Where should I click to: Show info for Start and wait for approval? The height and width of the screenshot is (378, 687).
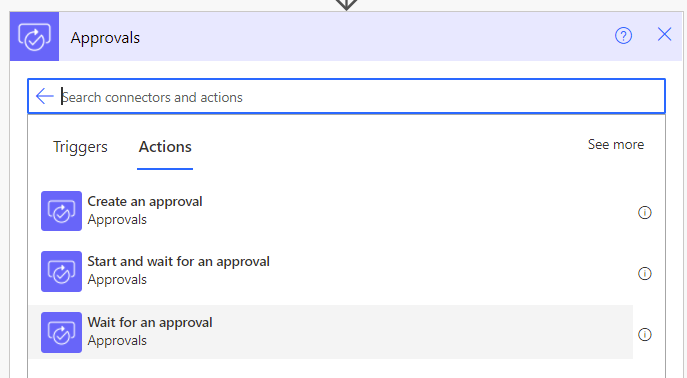(x=645, y=273)
